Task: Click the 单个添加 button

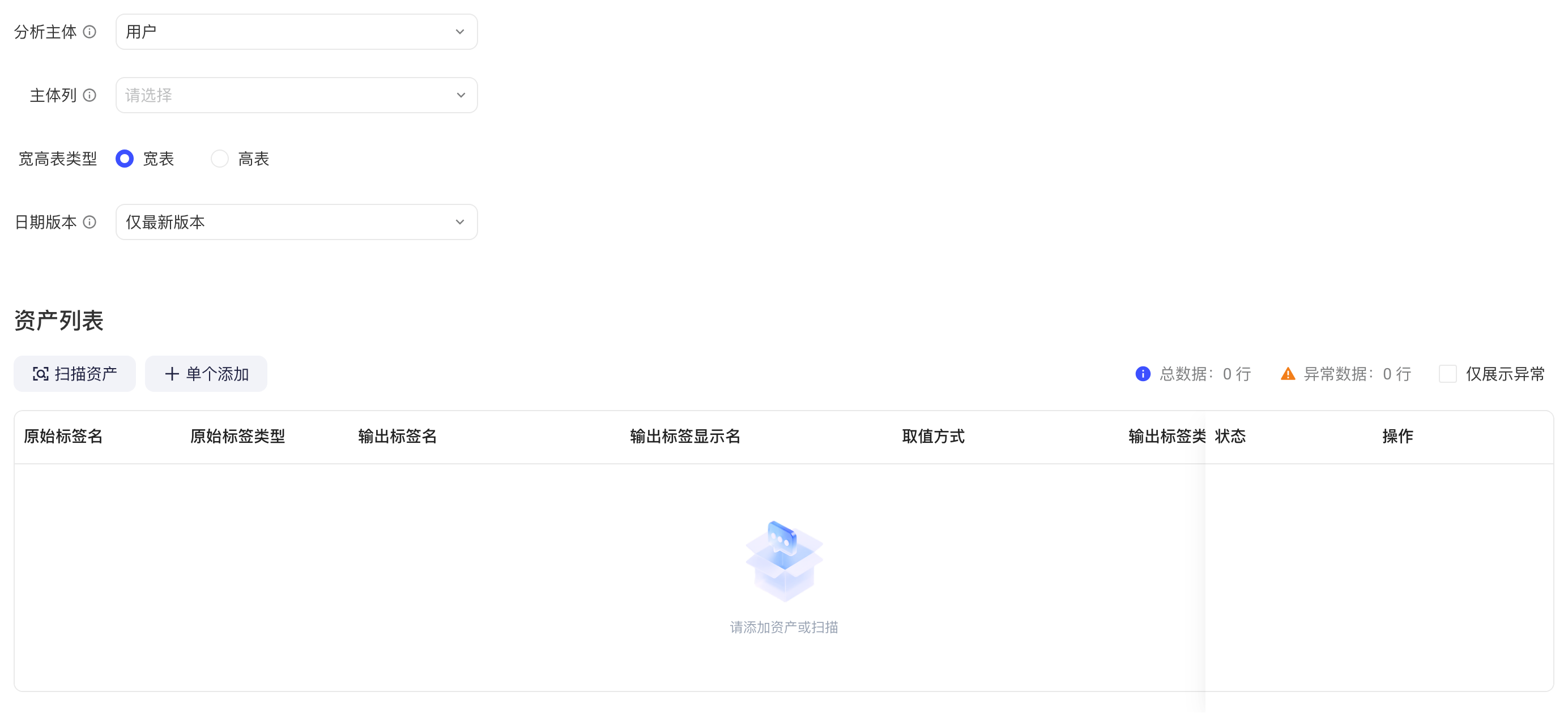Action: [x=206, y=374]
